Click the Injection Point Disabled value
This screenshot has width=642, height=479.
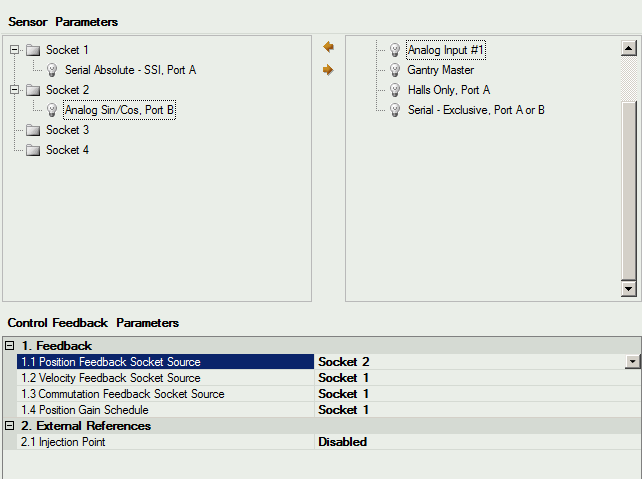(x=343, y=442)
